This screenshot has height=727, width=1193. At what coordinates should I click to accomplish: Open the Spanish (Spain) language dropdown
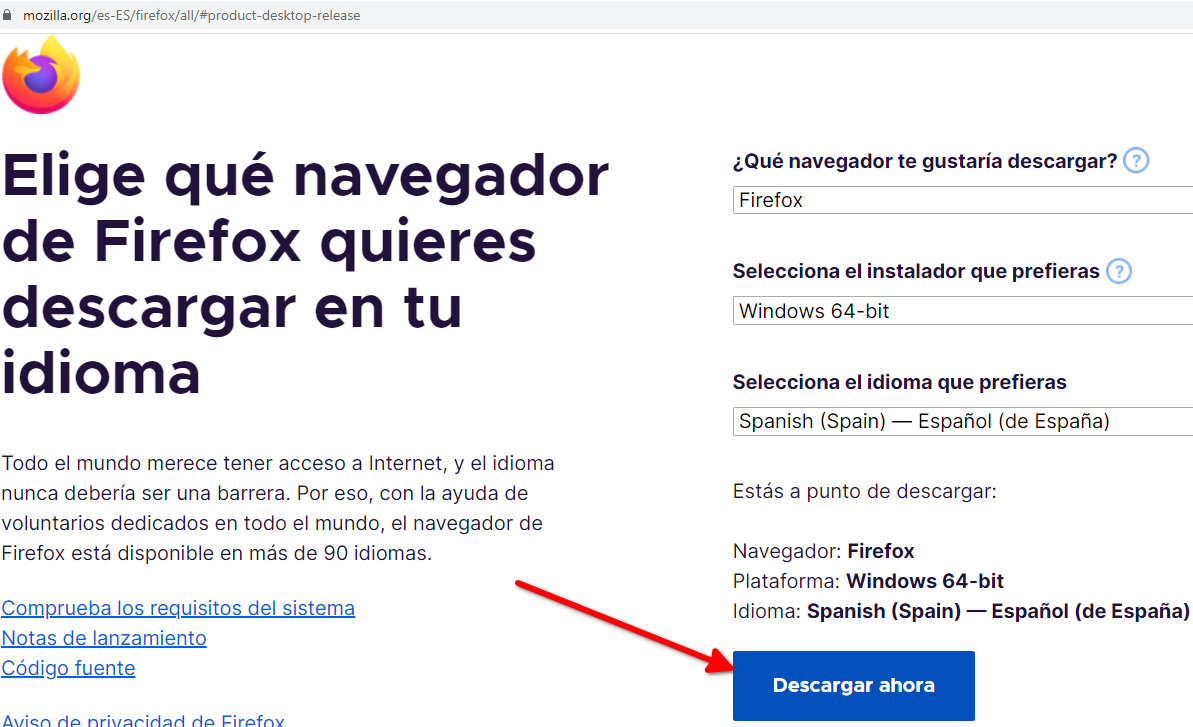[x=962, y=421]
